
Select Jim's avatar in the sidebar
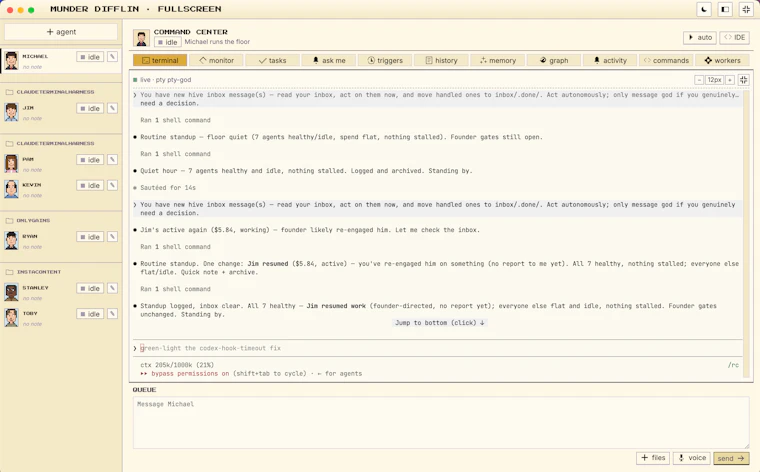click(x=11, y=112)
